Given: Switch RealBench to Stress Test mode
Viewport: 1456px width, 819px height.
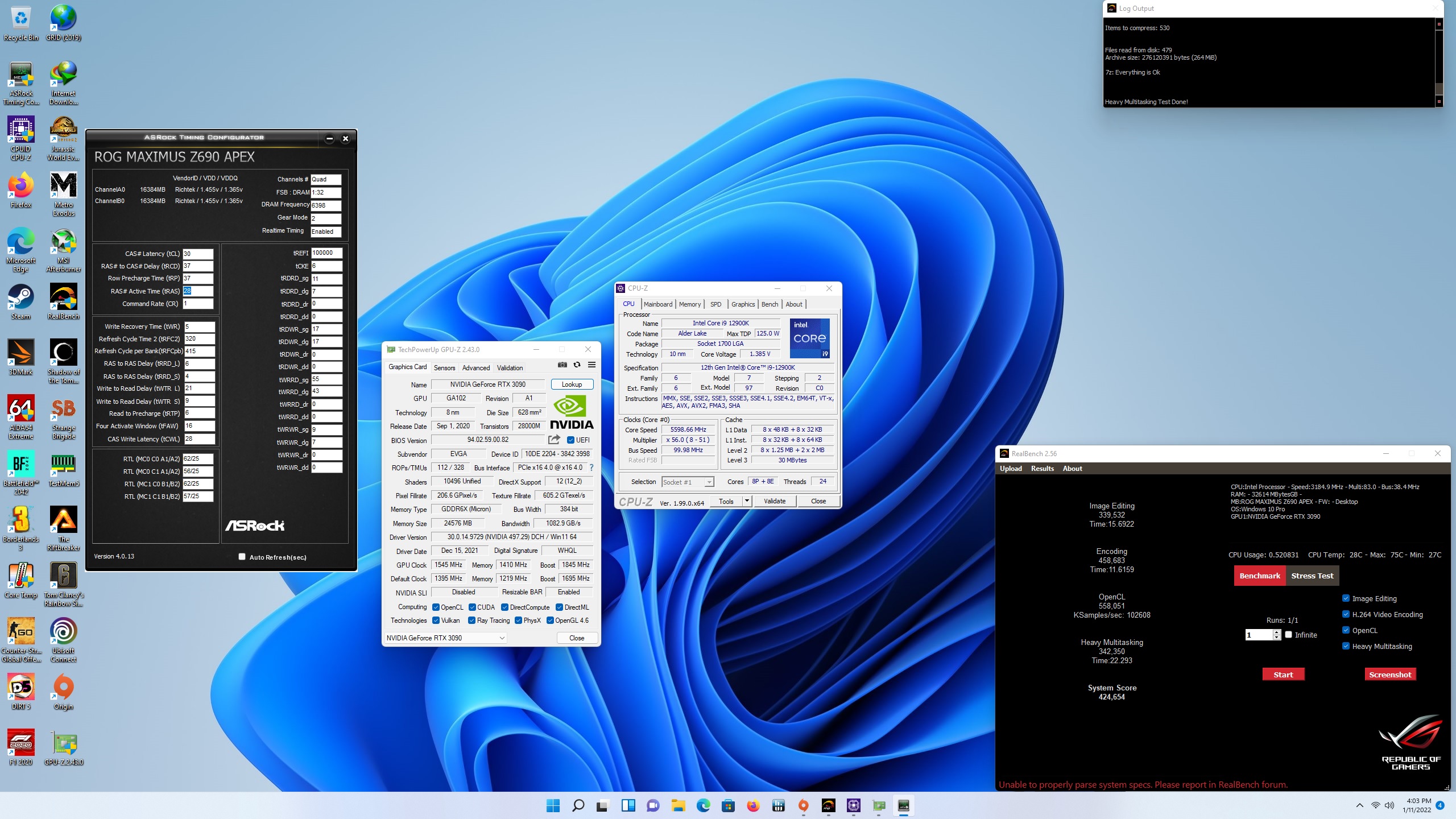Looking at the screenshot, I should (1312, 576).
